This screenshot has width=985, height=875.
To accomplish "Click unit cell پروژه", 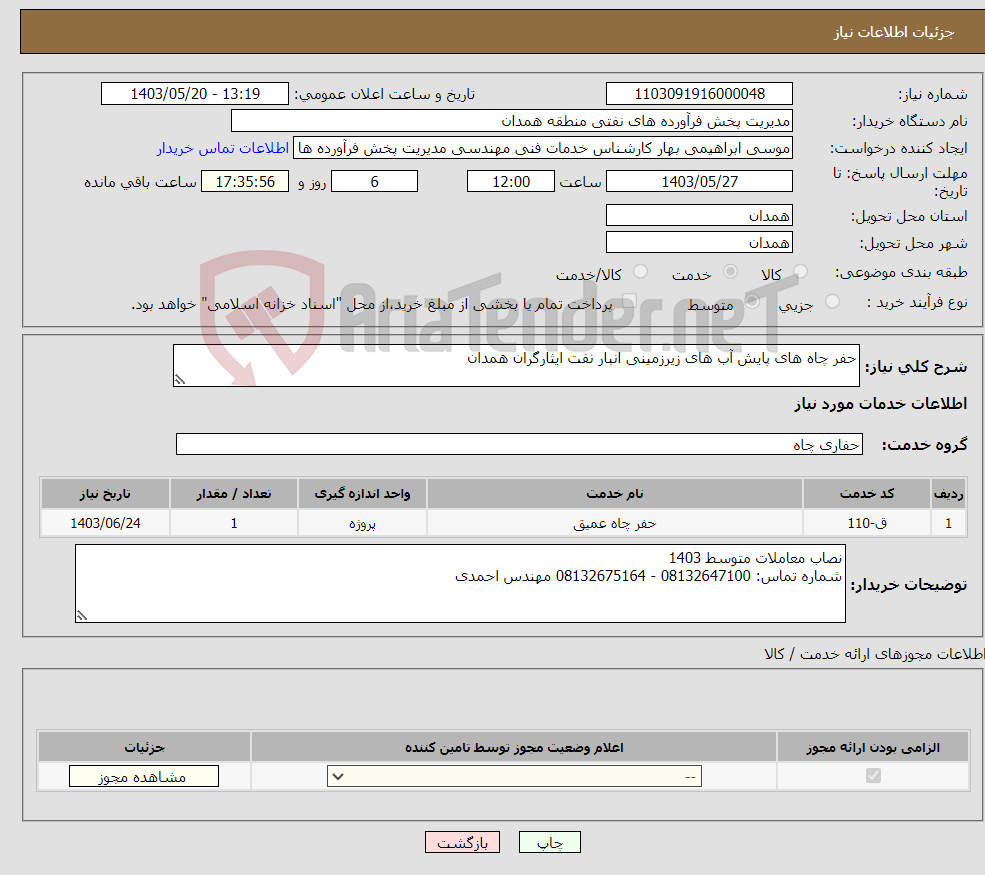I will [362, 523].
